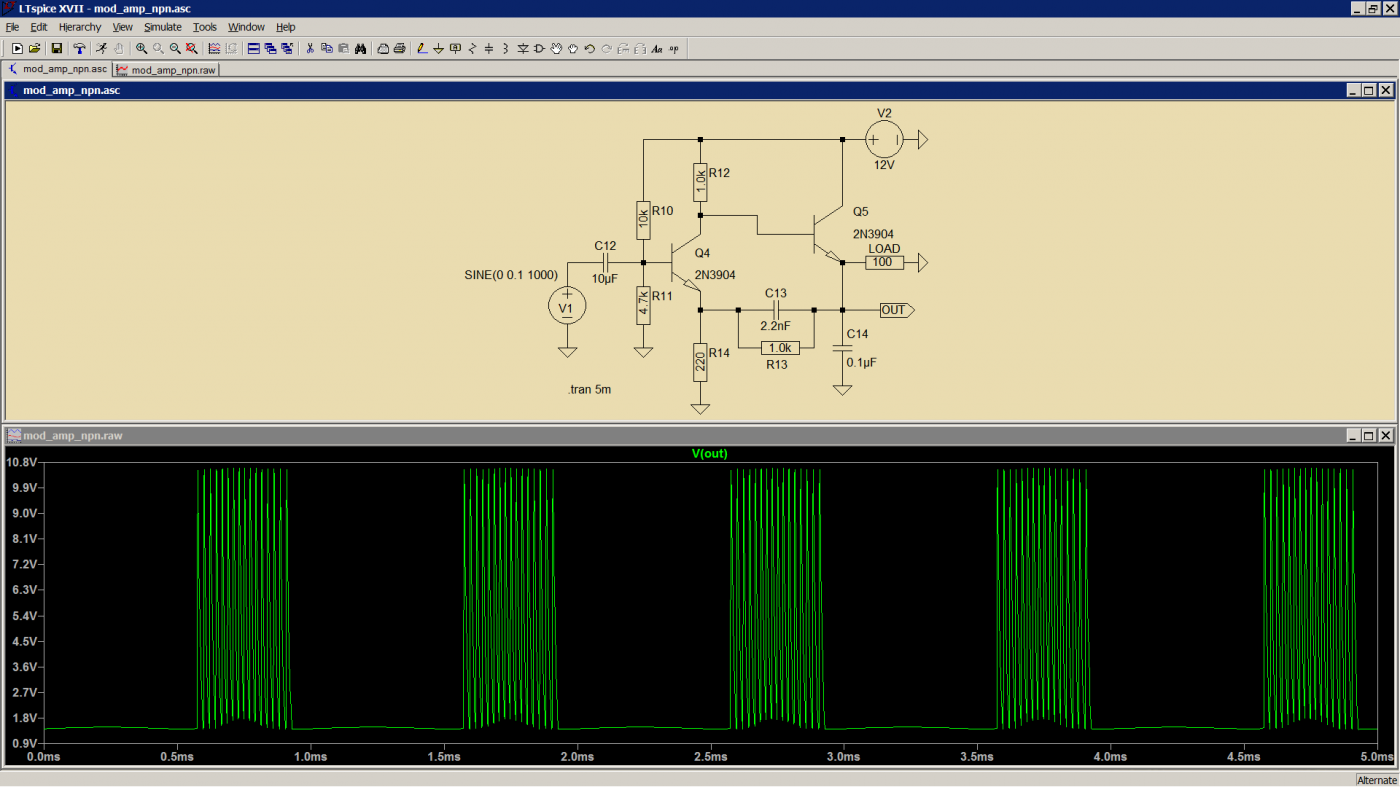Select the Draw wire pencil tool
The width and height of the screenshot is (1400, 787).
422,48
